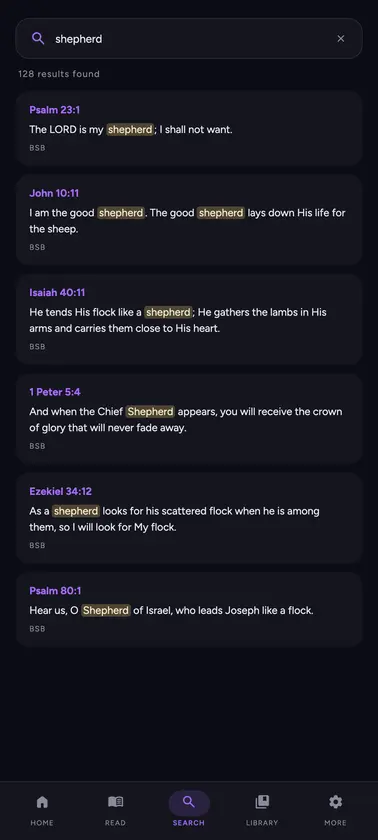378x840 pixels.
Task: Select the 1 Peter 5:4 verse text
Action: (x=186, y=419)
